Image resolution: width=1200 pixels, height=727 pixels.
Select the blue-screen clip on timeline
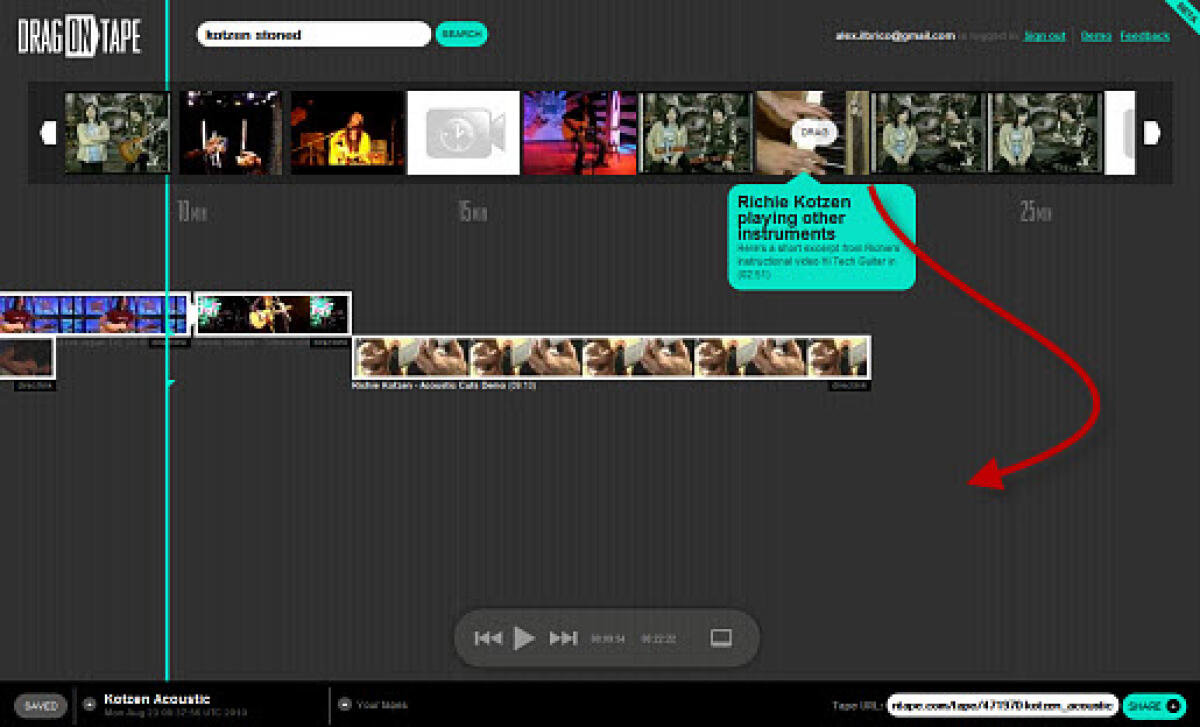point(95,313)
